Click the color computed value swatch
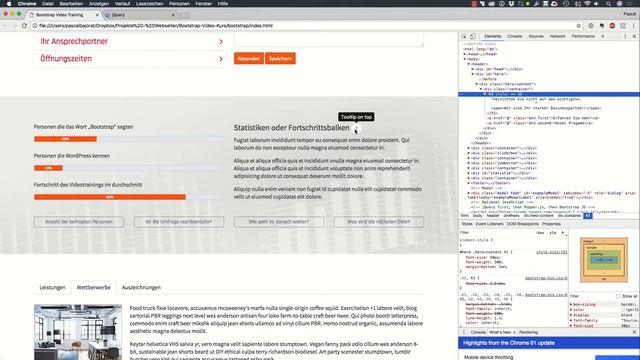The width and height of the screenshot is (640, 360). point(623,310)
